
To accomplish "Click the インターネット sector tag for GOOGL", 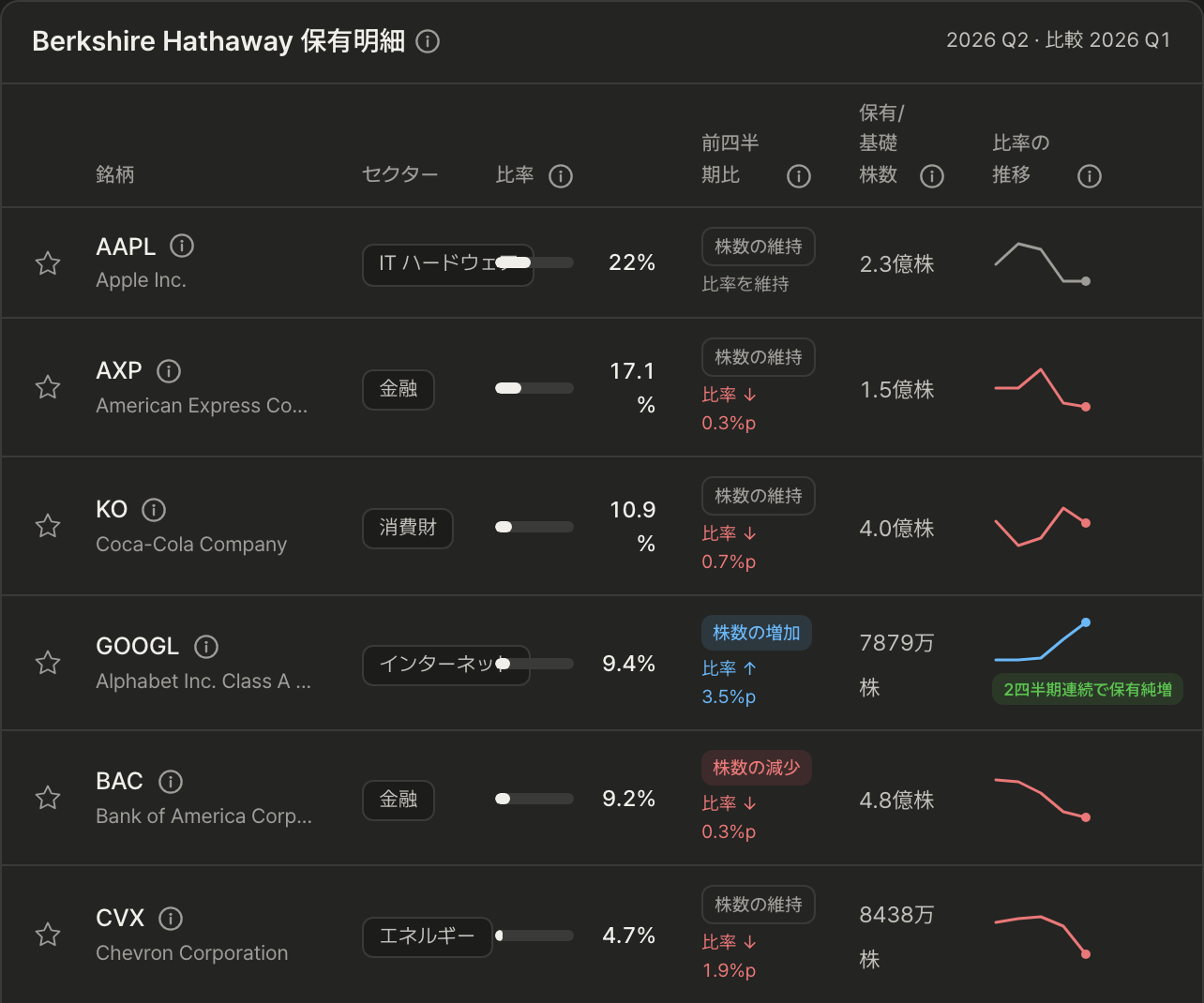I will (x=446, y=665).
